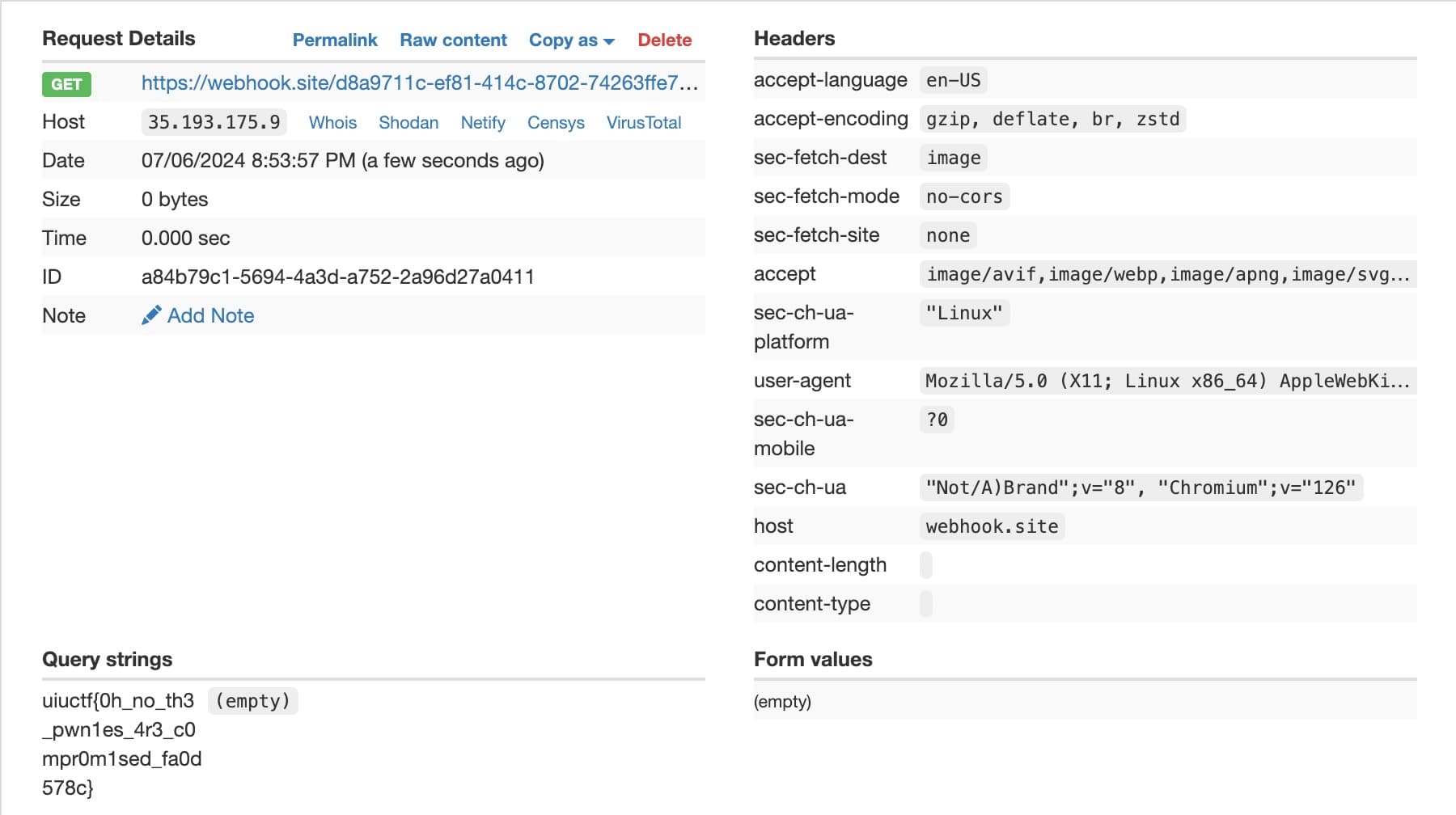Open Censys lookup for host

coord(556,123)
